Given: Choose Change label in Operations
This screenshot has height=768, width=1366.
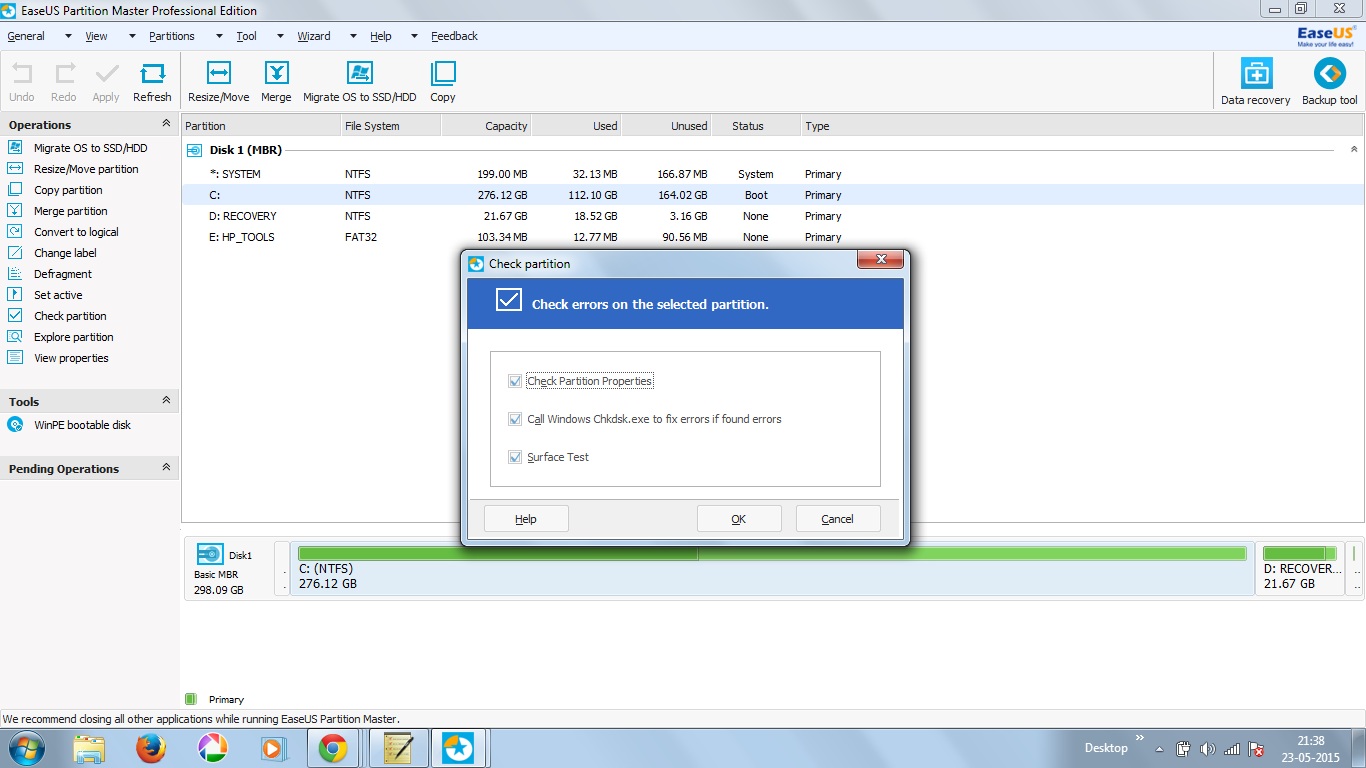Looking at the screenshot, I should 65,253.
